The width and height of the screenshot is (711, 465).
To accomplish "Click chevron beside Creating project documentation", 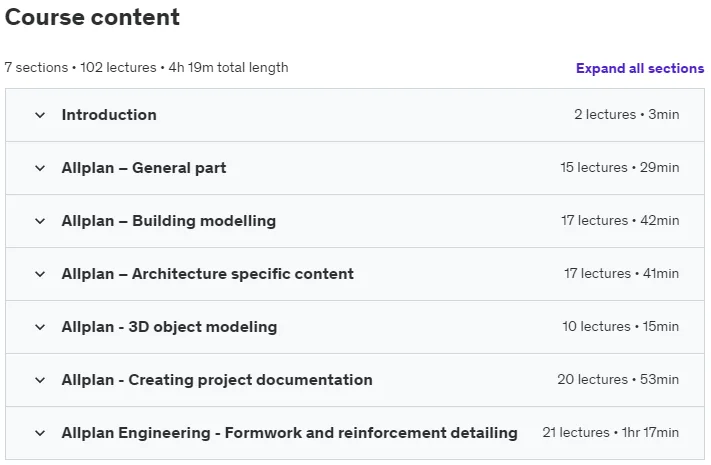I will tap(40, 380).
